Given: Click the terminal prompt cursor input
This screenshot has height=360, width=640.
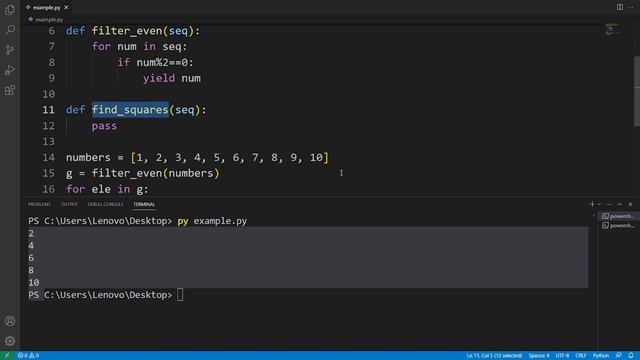Looking at the screenshot, I should pos(180,295).
